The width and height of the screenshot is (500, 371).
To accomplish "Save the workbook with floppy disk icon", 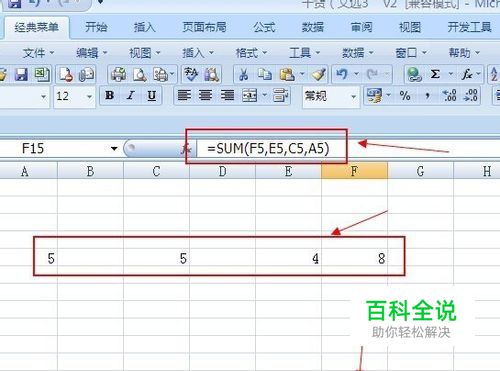I will (21, 74).
